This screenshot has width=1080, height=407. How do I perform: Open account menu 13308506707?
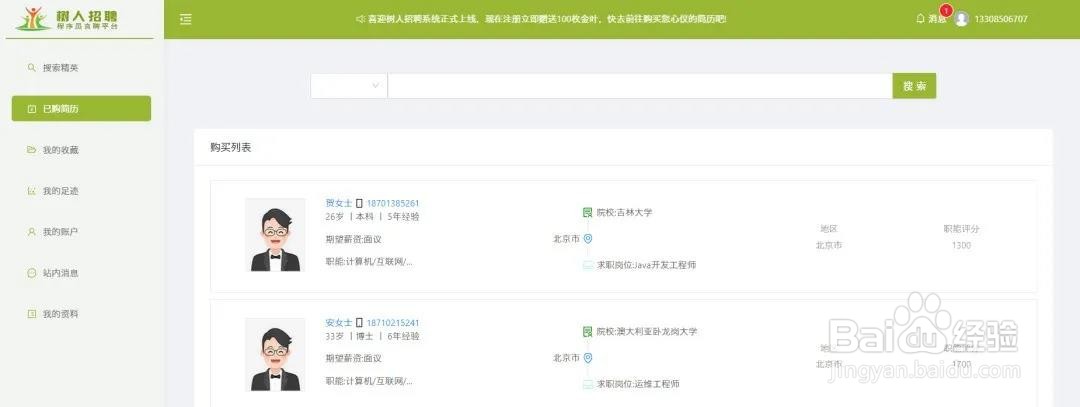tap(1001, 19)
